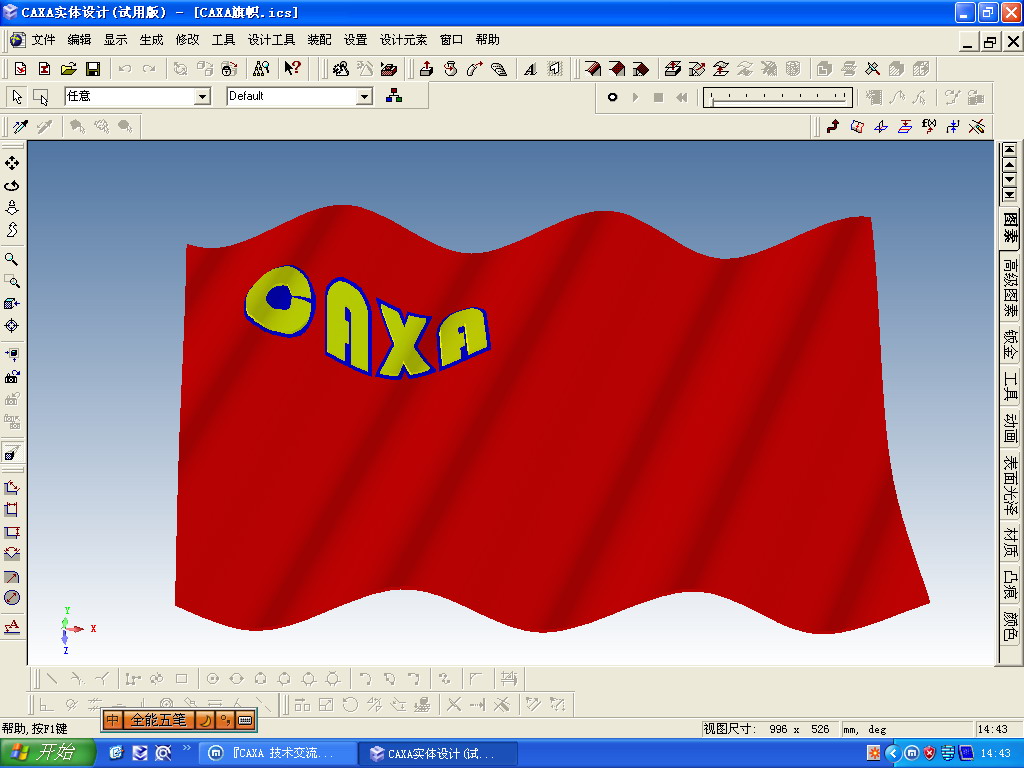Open the 设计工具 menu

coord(271,40)
